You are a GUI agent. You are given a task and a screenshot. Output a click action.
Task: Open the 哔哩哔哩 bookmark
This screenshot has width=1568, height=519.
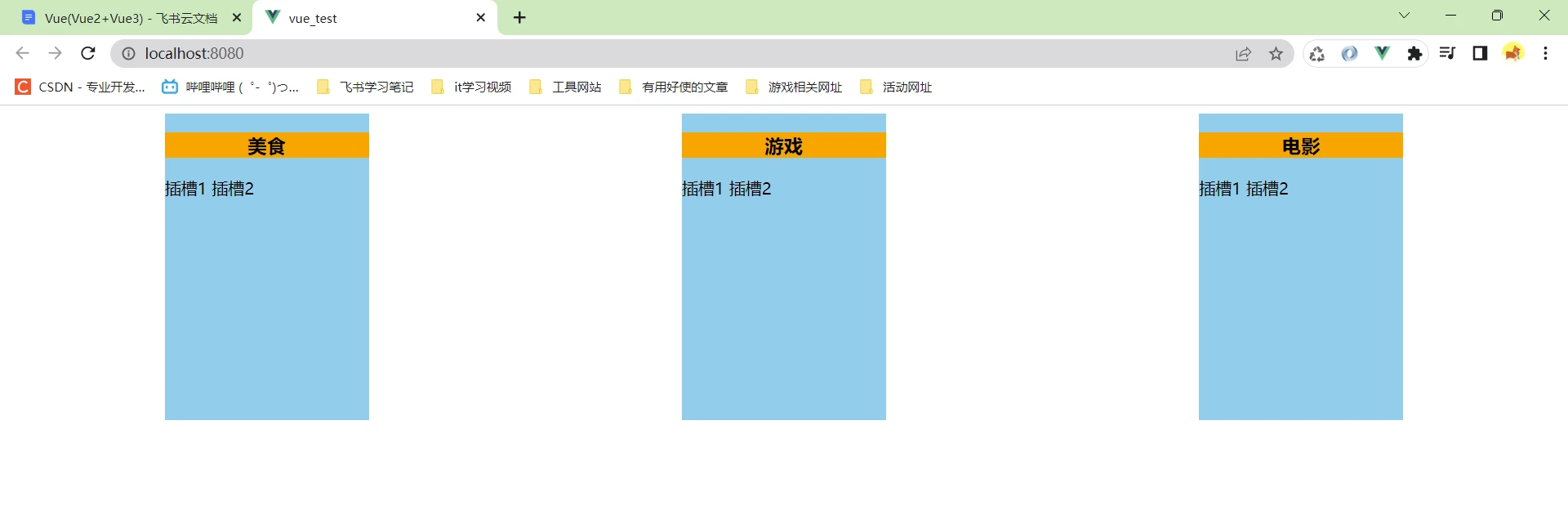click(230, 87)
